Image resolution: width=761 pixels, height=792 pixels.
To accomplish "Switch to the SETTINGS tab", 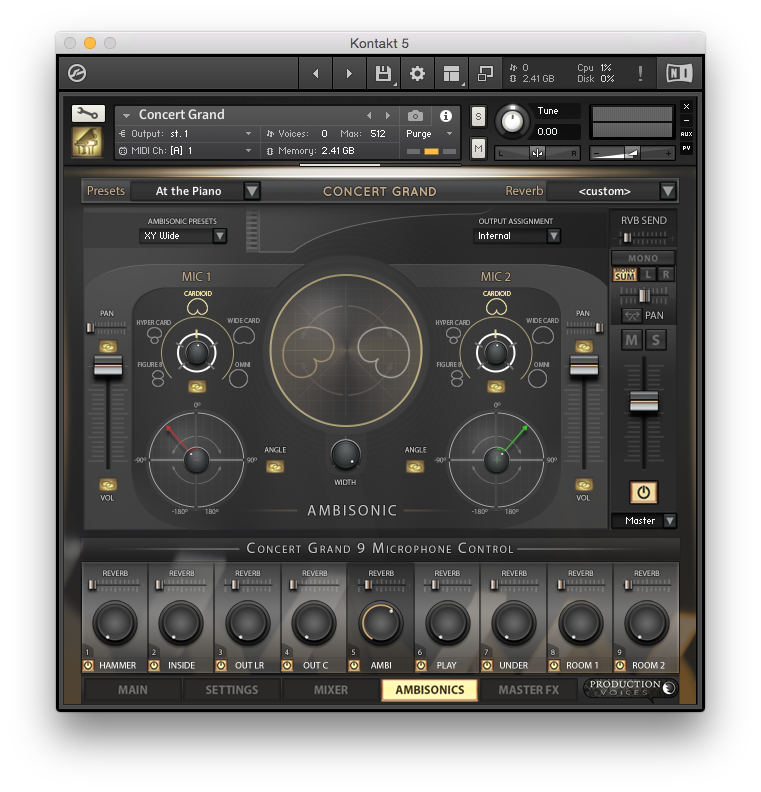I will [x=232, y=690].
